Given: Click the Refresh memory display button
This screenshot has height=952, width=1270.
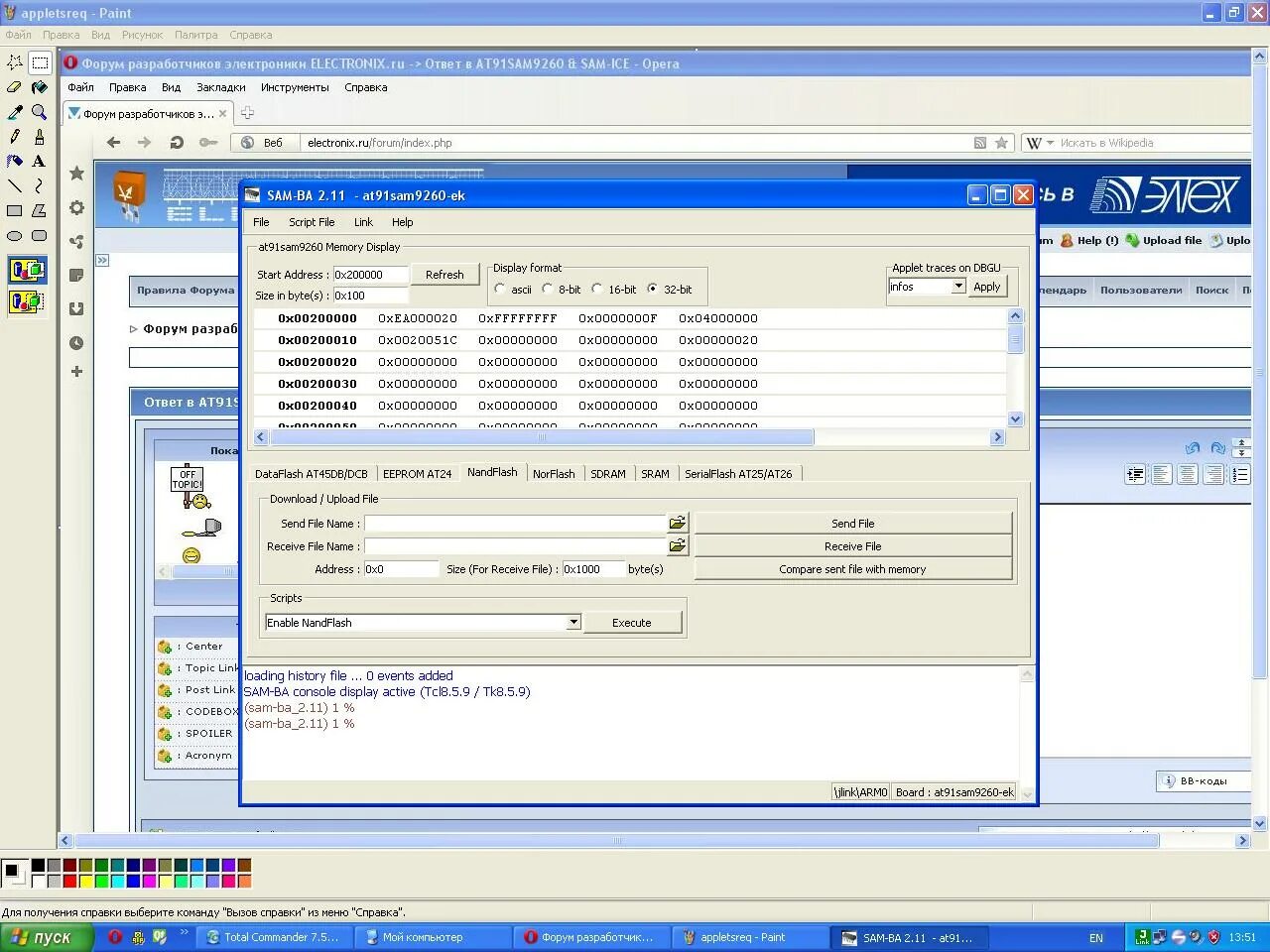Looking at the screenshot, I should pyautogui.click(x=444, y=275).
